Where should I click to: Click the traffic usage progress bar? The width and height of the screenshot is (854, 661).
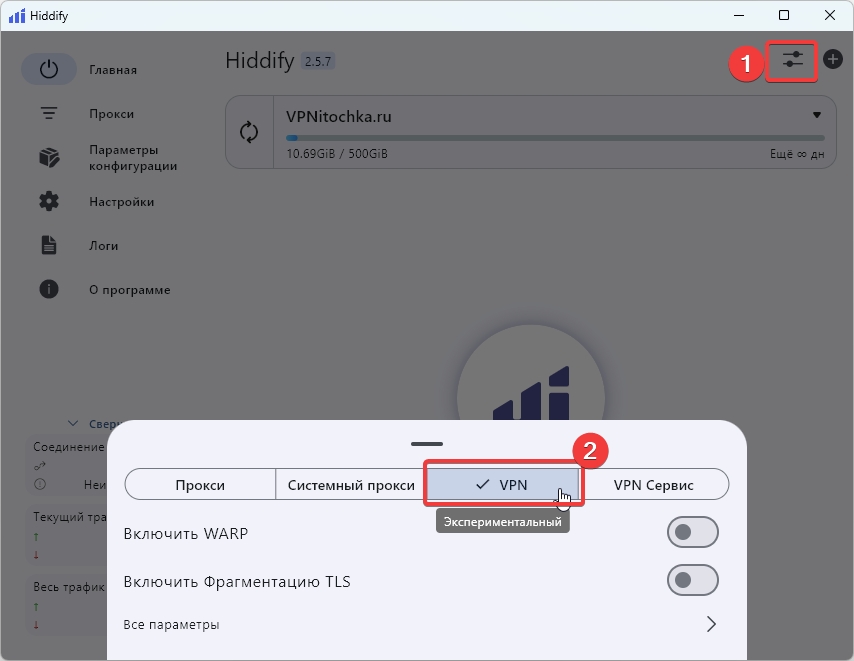pos(555,138)
